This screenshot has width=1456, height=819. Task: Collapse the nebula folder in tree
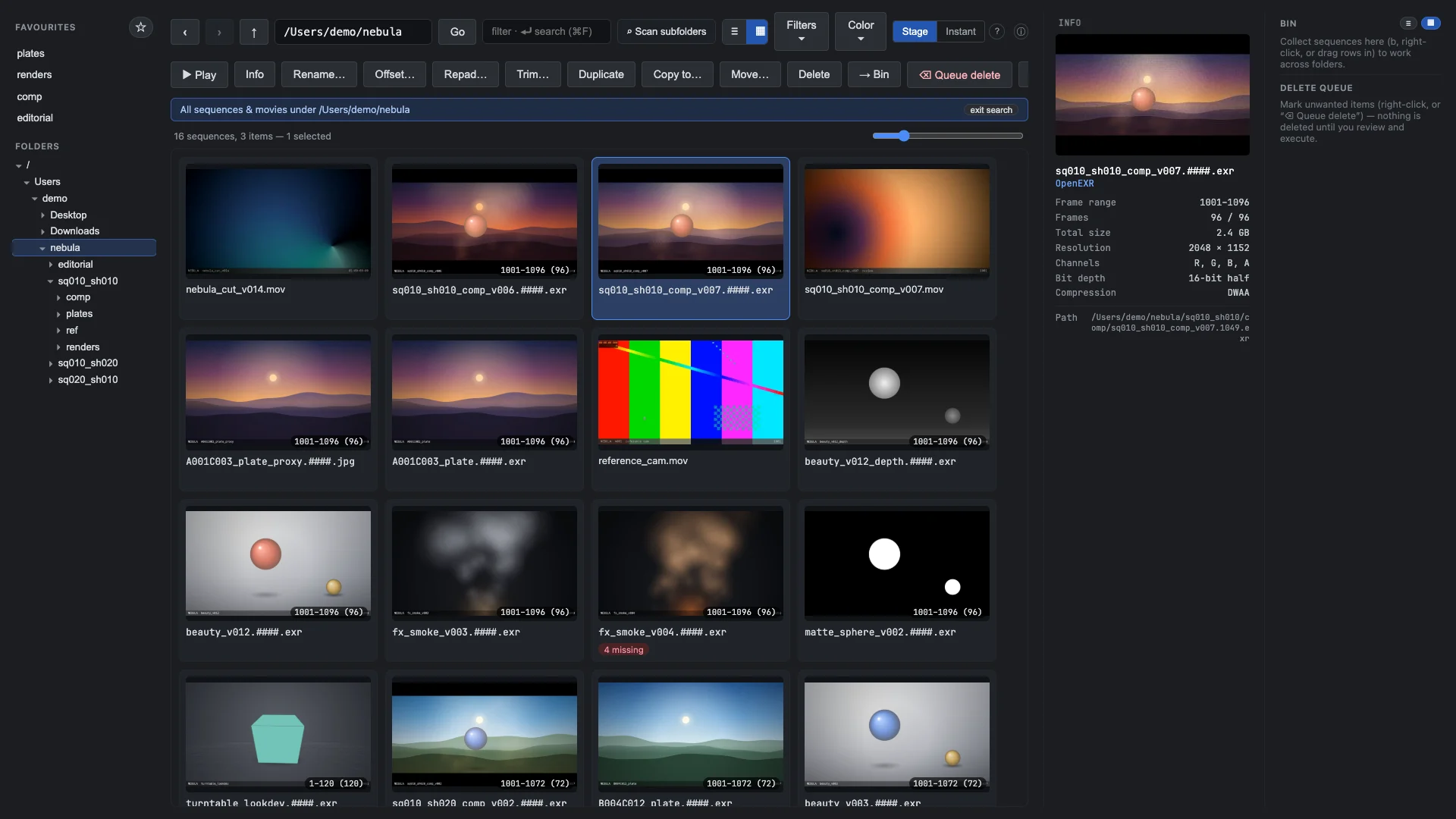pos(42,249)
